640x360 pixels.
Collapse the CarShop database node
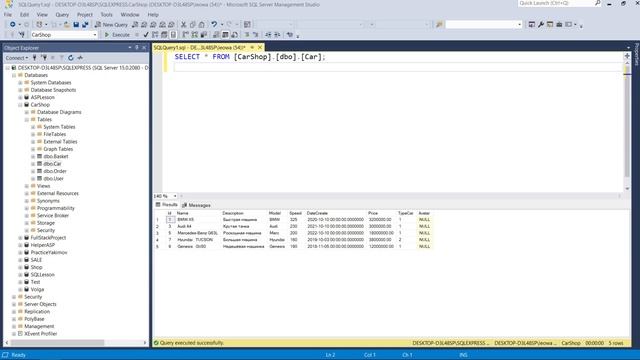tap(20, 105)
